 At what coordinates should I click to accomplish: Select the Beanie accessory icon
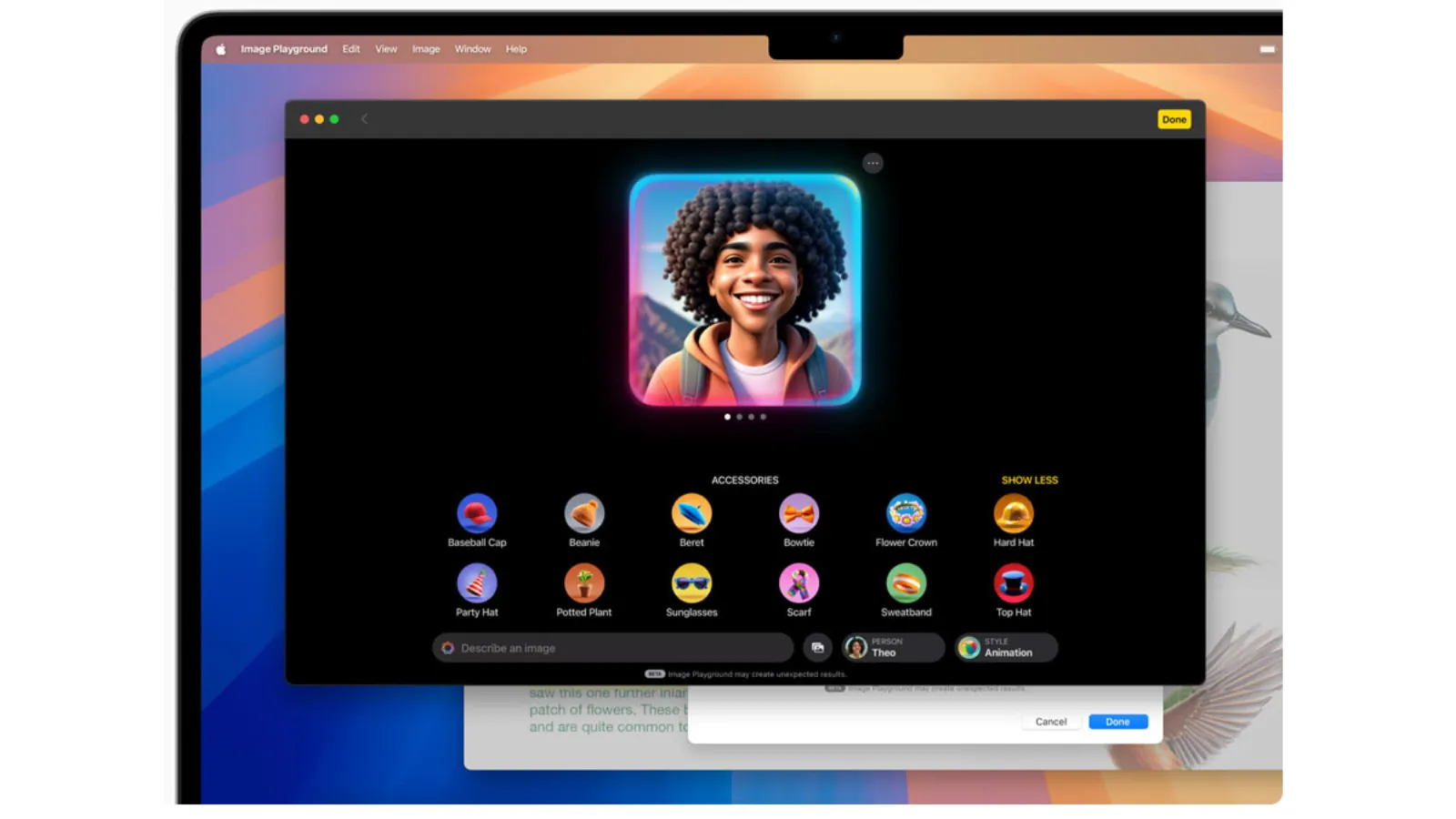pos(583,514)
